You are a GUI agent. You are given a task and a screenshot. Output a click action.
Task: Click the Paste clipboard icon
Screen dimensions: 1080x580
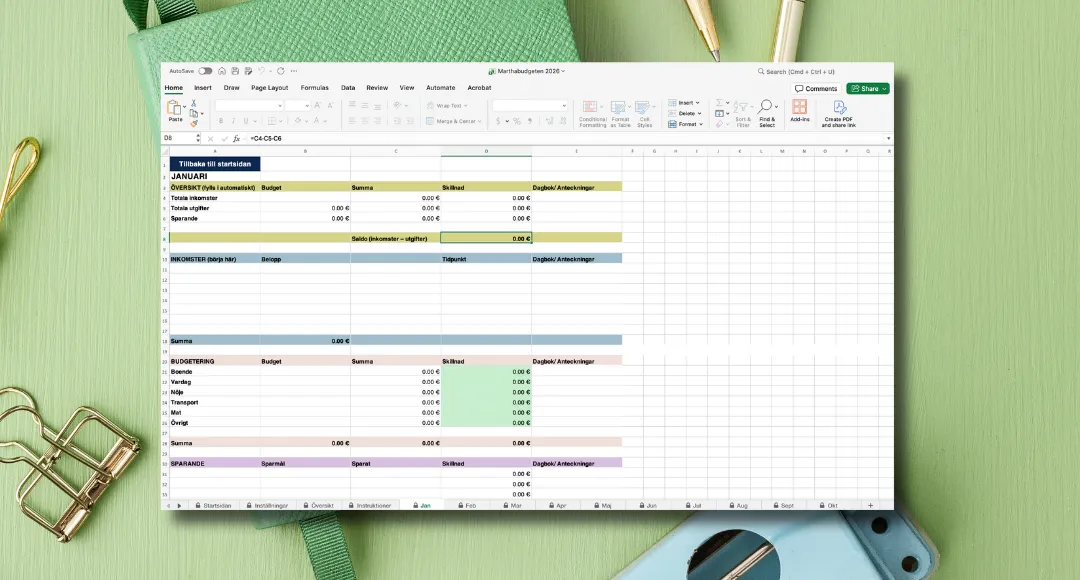tap(175, 107)
